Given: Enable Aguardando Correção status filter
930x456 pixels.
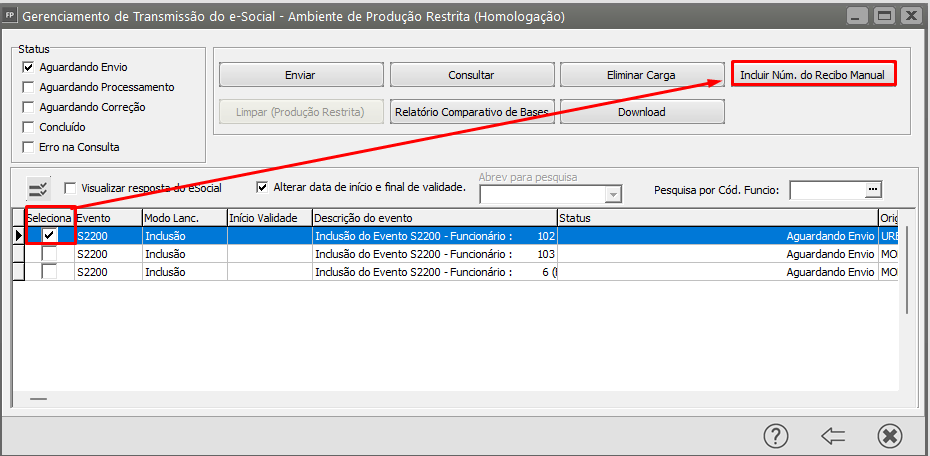Looking at the screenshot, I should (x=27, y=107).
